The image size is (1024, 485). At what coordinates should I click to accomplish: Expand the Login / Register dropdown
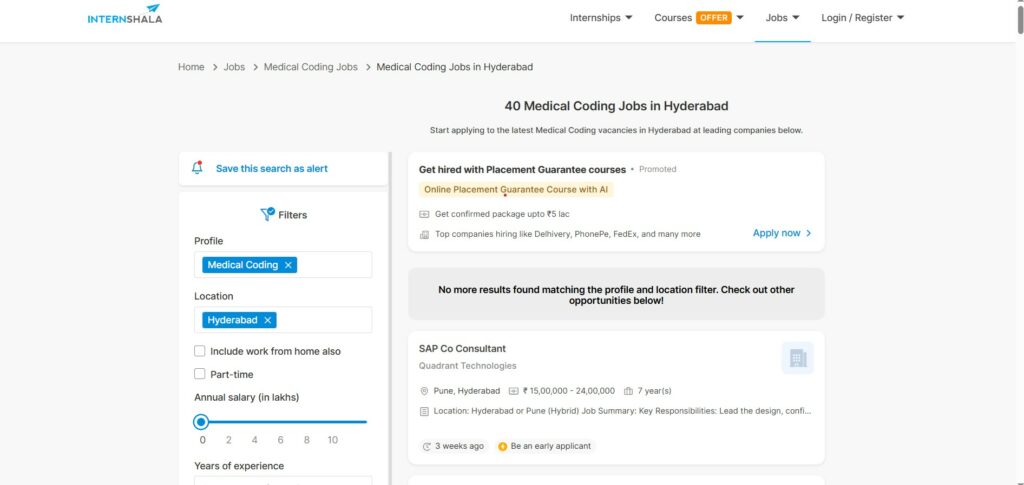[x=862, y=17]
